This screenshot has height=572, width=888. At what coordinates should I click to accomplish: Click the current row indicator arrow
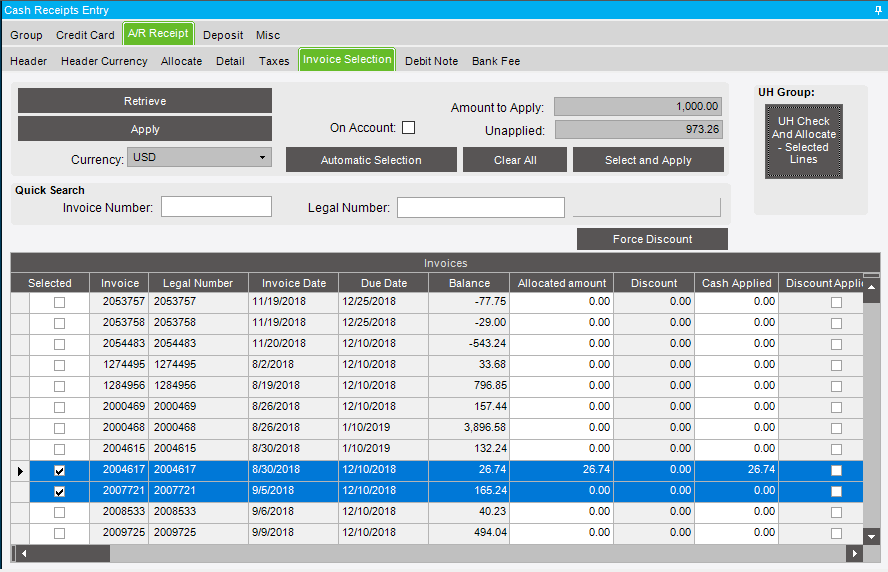[20, 470]
